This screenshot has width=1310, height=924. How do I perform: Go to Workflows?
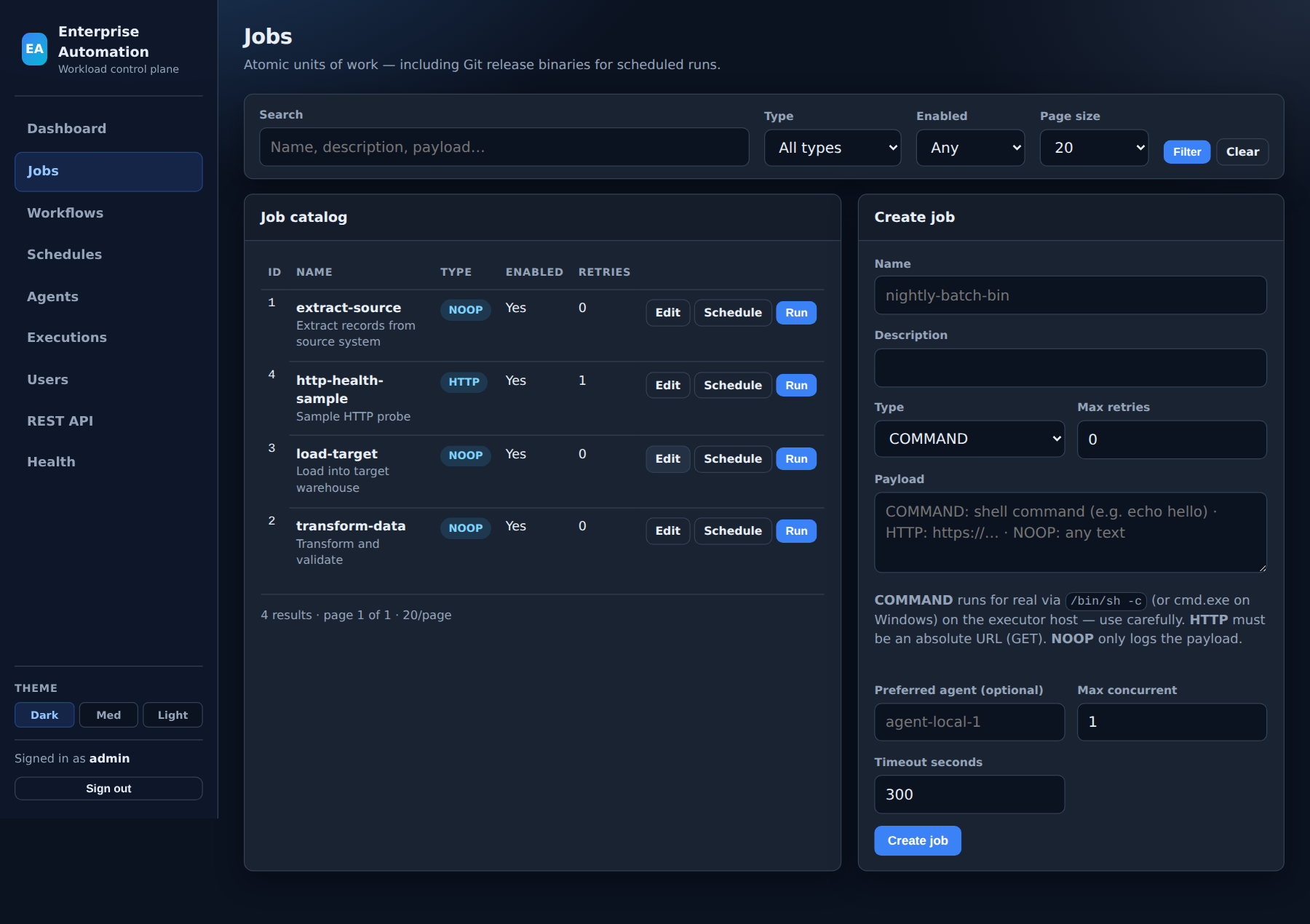pyautogui.click(x=108, y=213)
